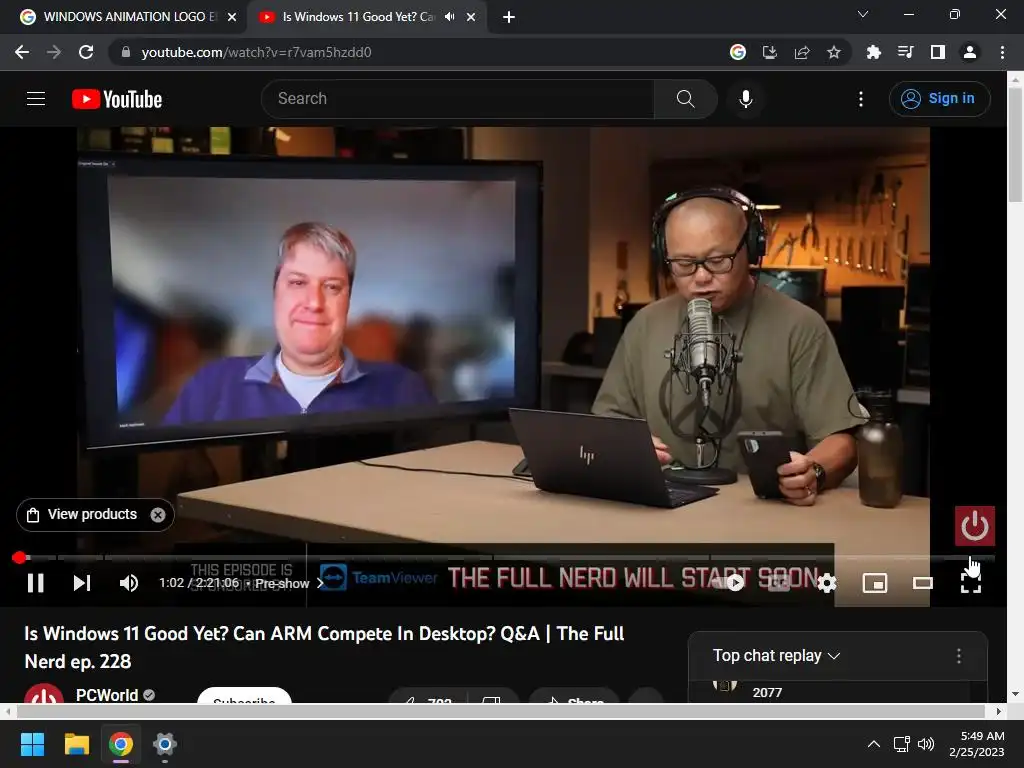Click the Chrome taskbar icon

click(x=121, y=744)
